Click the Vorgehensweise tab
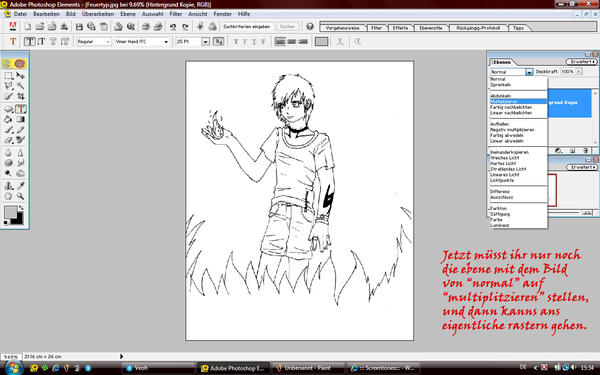Viewport: 600px width, 375px height. pyautogui.click(x=342, y=28)
